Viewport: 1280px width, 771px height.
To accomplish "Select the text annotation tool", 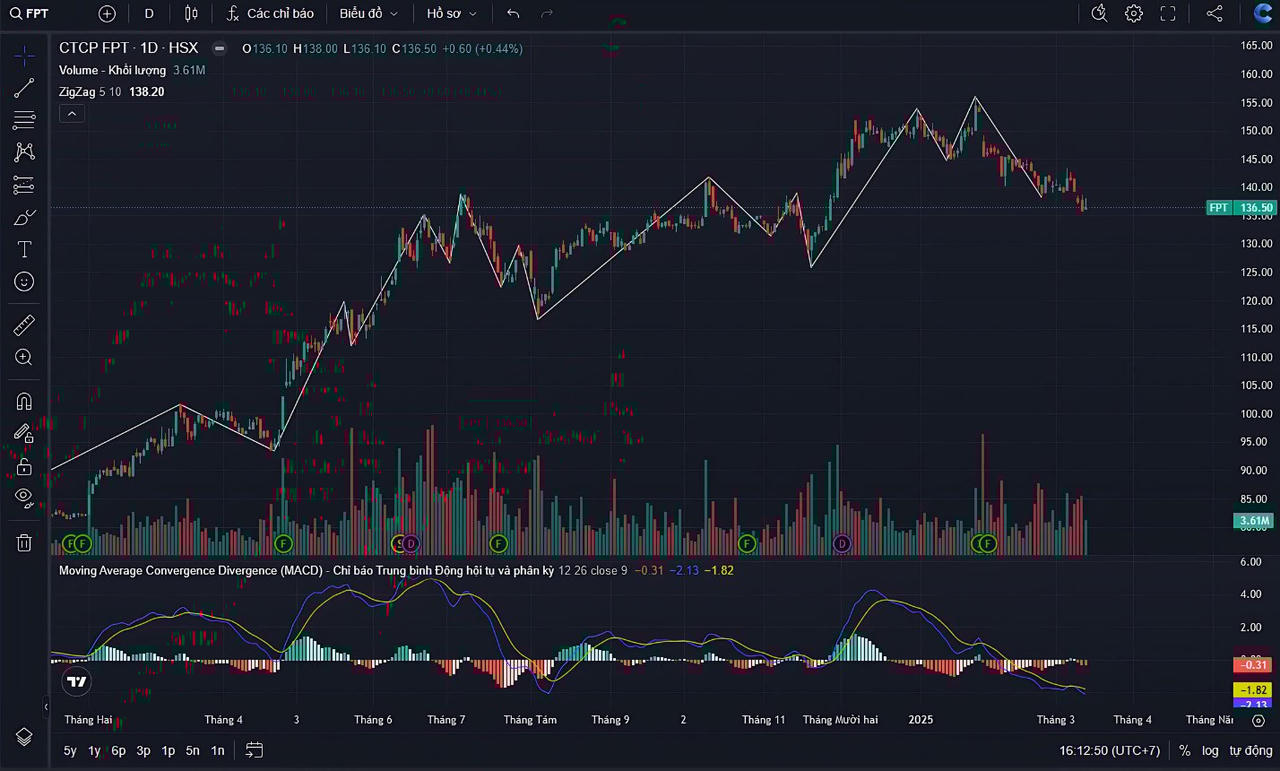I will tap(24, 249).
